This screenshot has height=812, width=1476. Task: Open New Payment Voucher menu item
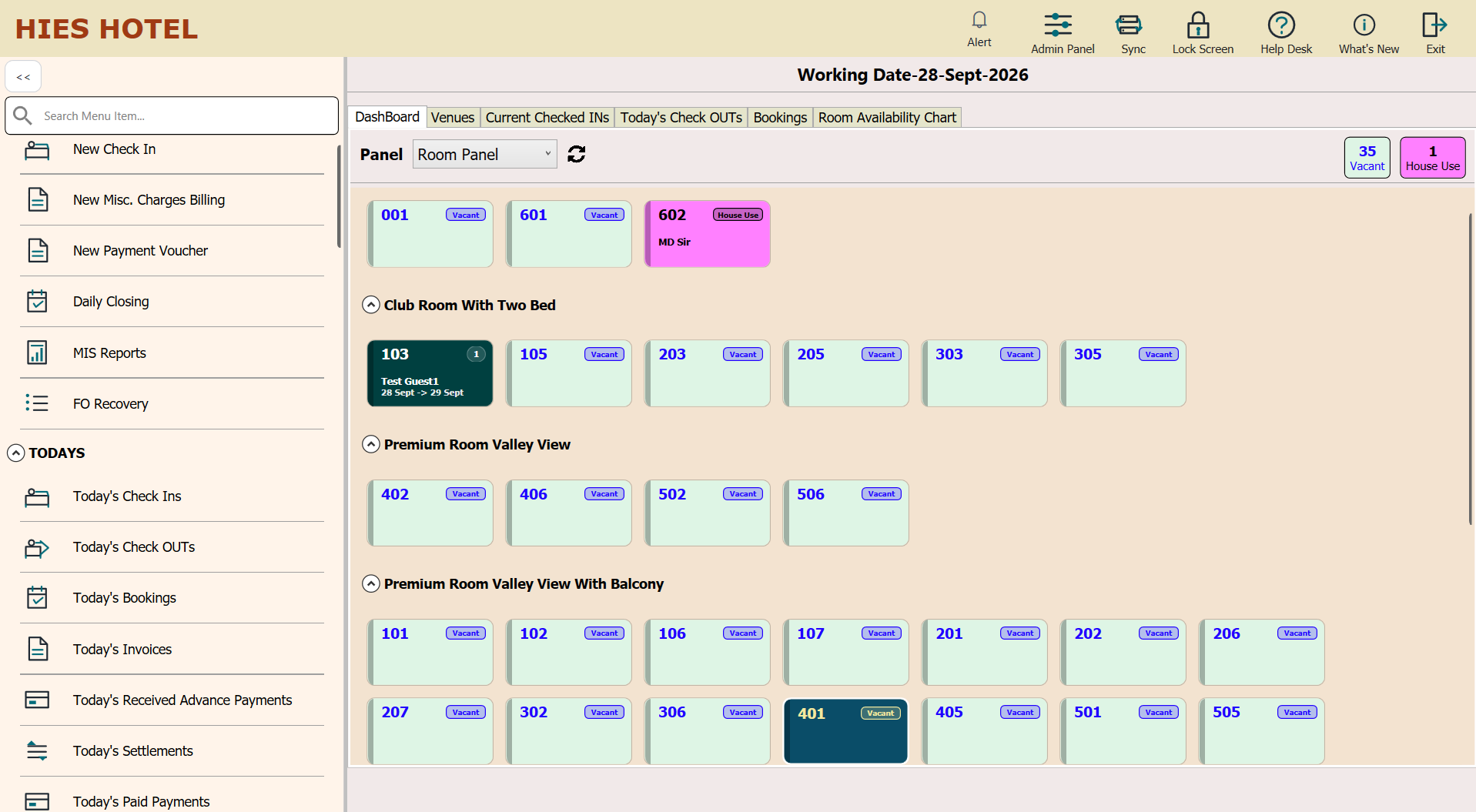[x=172, y=251]
